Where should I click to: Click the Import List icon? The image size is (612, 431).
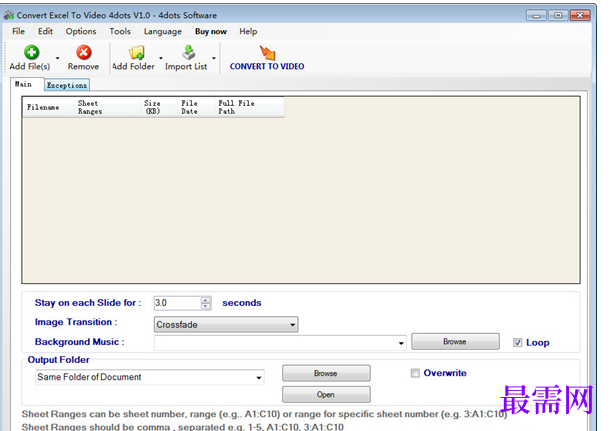pos(189,52)
